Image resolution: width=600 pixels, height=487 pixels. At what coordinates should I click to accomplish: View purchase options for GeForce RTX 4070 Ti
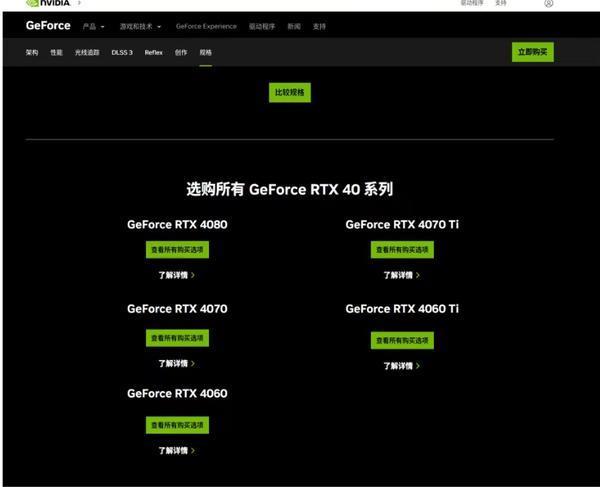(402, 250)
